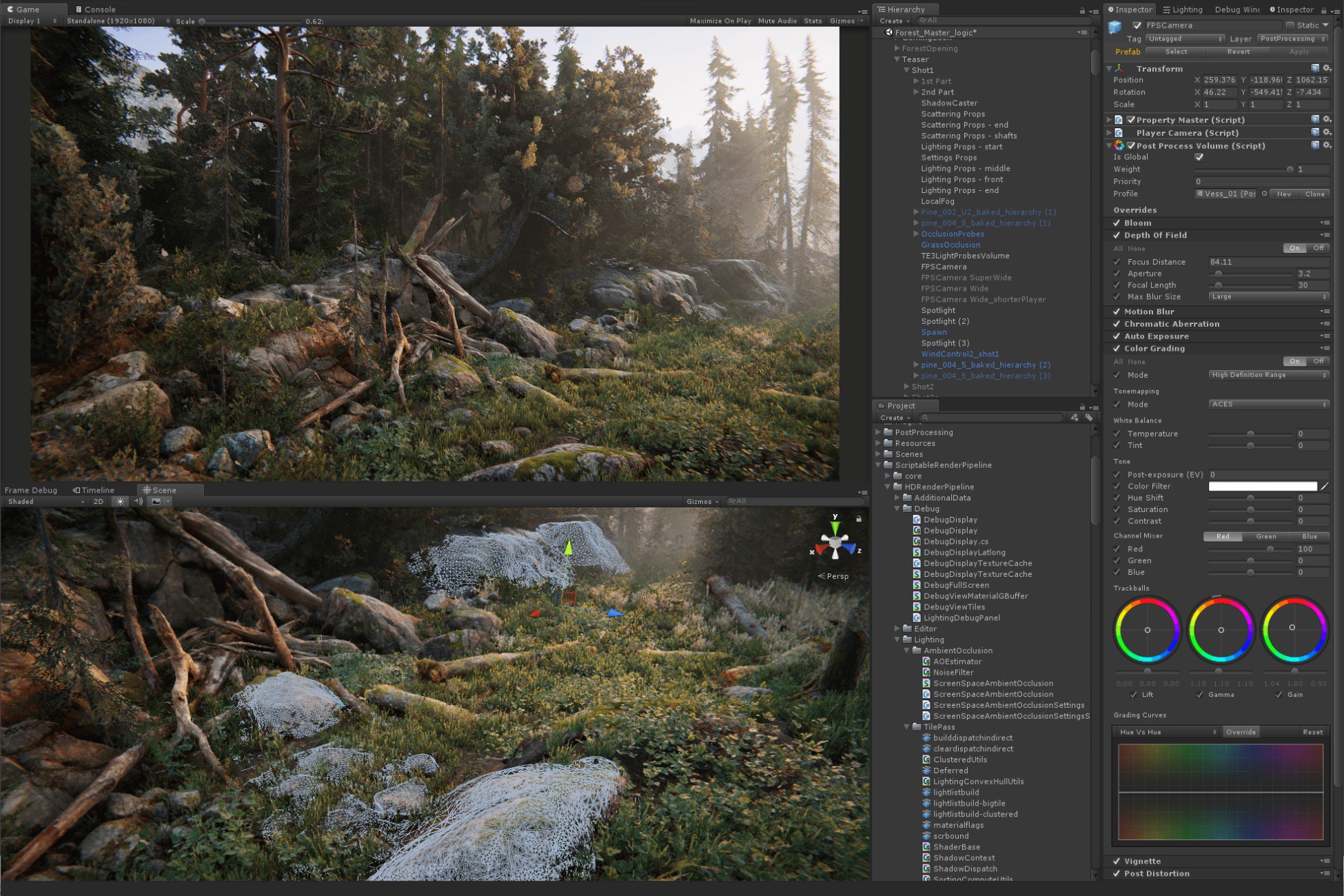Click the Clone button next to the Profile
1344x896 pixels.
[1314, 194]
